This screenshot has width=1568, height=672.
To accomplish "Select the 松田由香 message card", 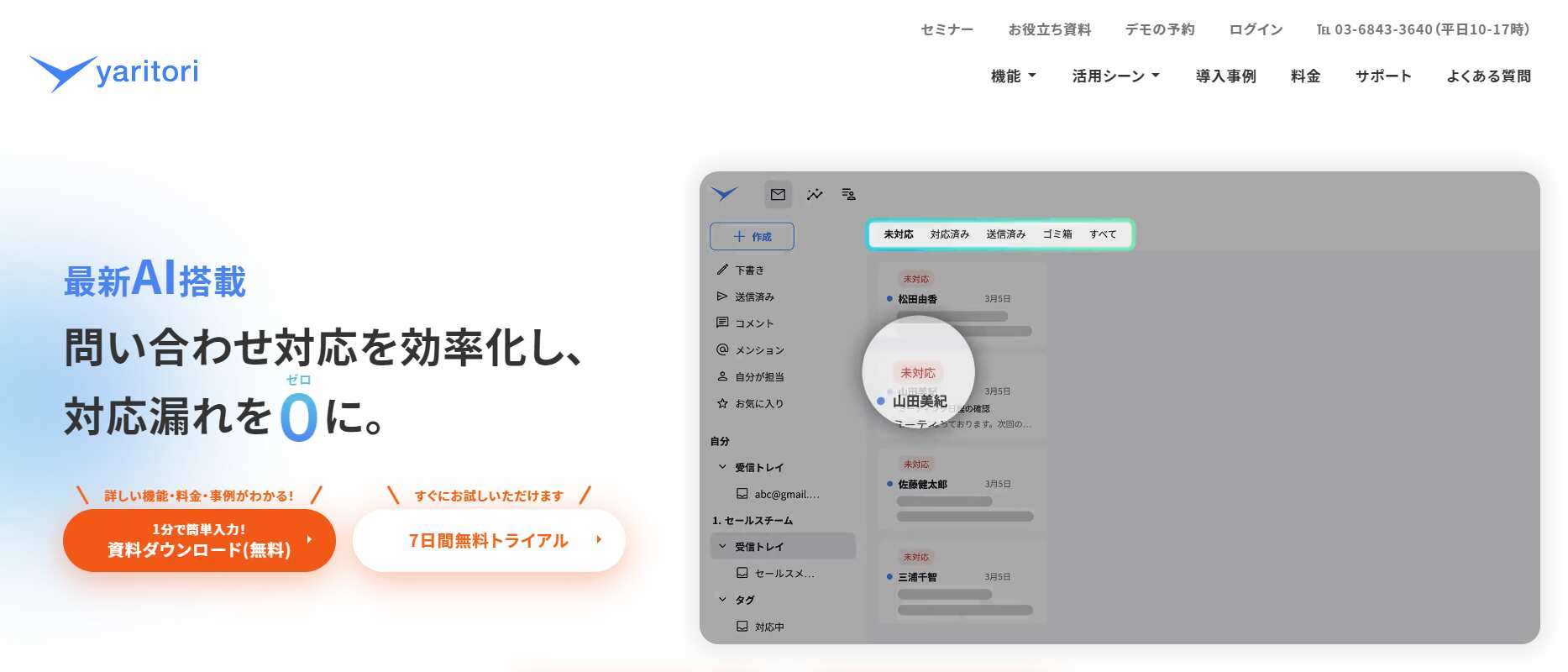I will (962, 303).
